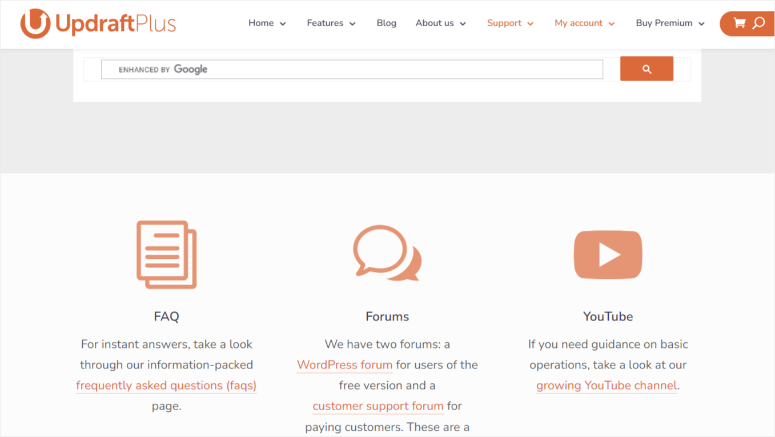The image size is (775, 437).
Task: Open the WordPress forum link
Action: click(x=344, y=365)
